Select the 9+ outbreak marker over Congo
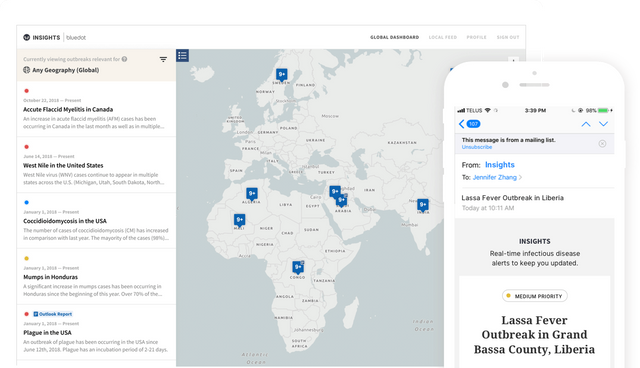The width and height of the screenshot is (640, 368). (298, 268)
